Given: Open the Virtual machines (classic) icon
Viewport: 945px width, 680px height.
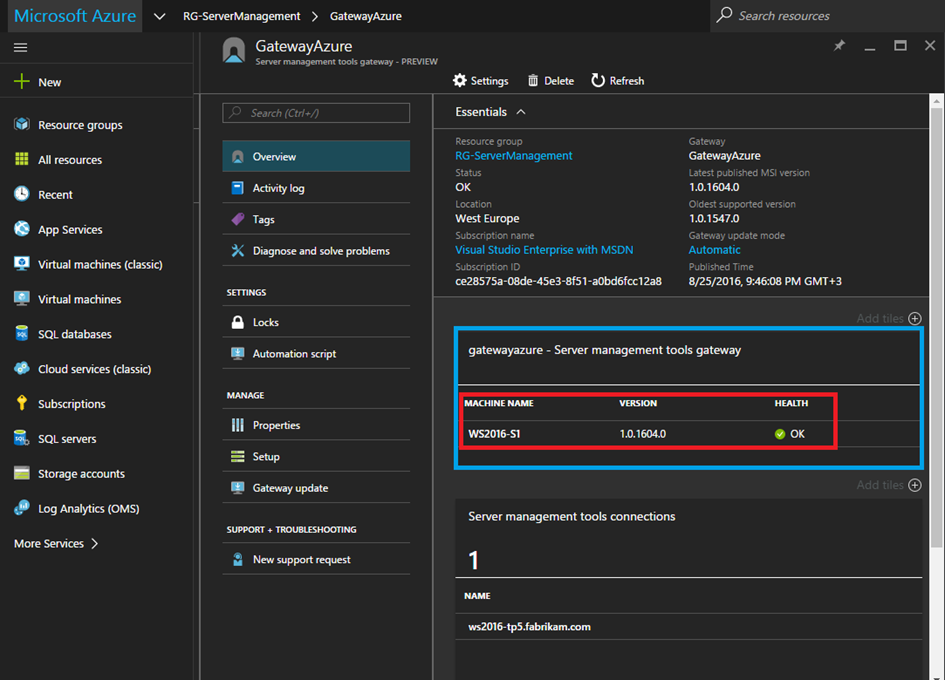Looking at the screenshot, I should (x=22, y=264).
